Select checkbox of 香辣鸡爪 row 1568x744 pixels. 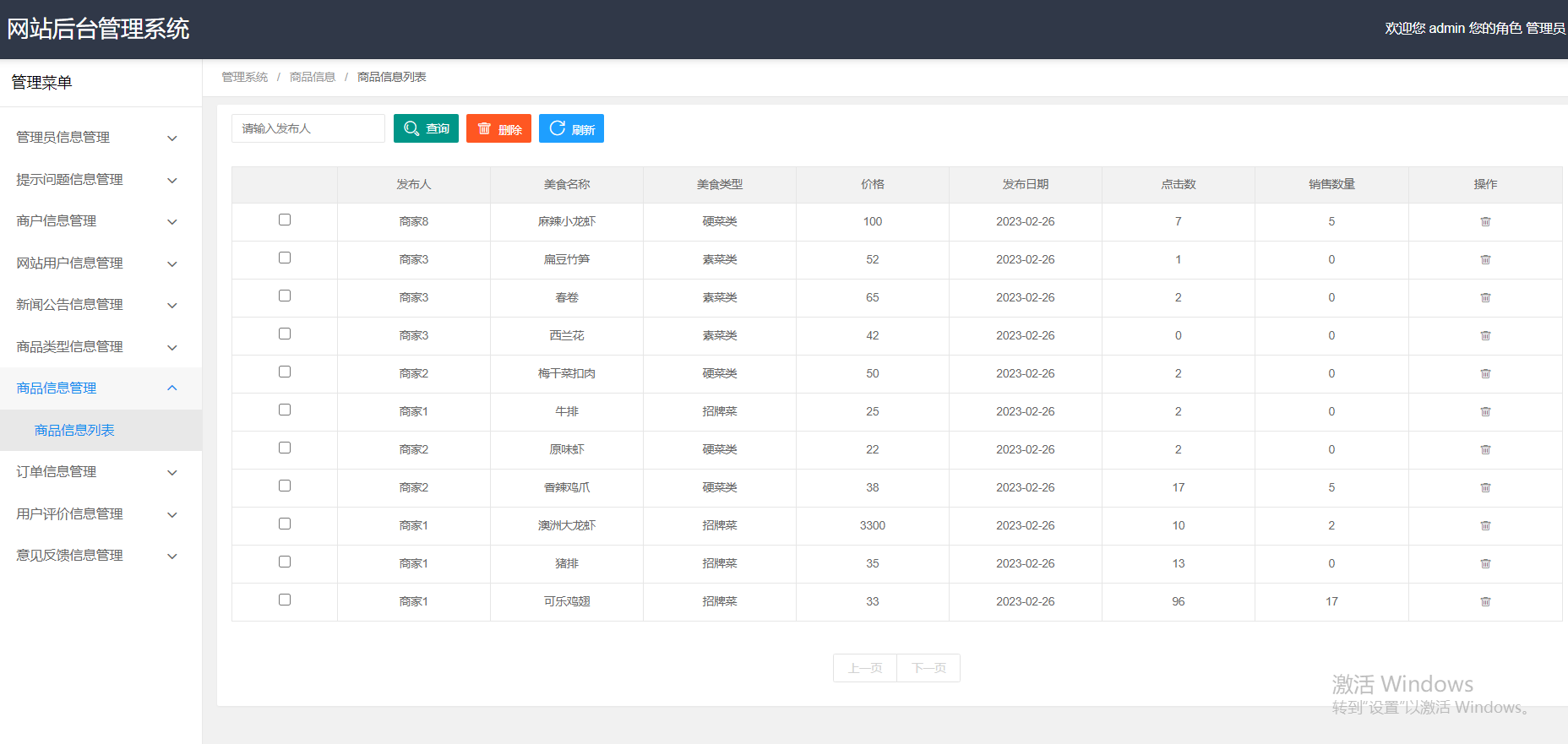(x=285, y=486)
